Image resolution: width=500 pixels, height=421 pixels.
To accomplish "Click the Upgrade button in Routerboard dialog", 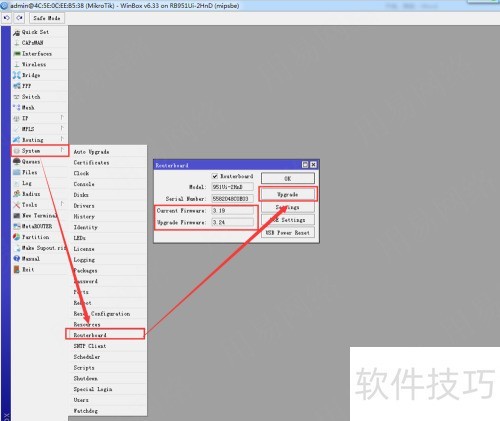I will click(288, 194).
